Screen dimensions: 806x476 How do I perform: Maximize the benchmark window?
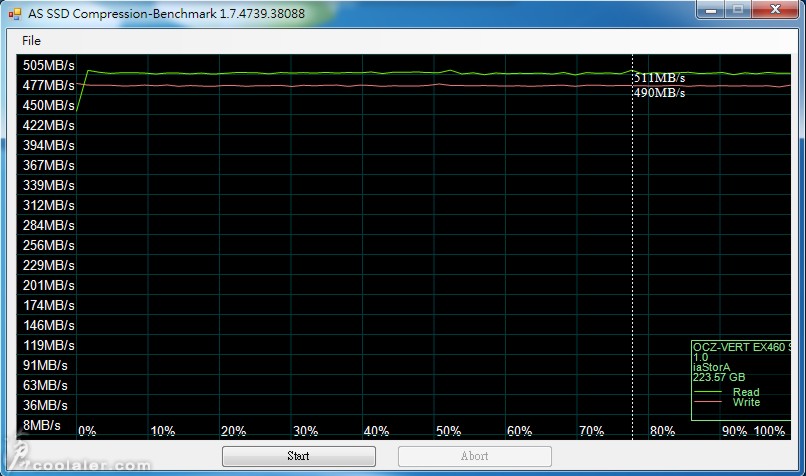(x=738, y=10)
